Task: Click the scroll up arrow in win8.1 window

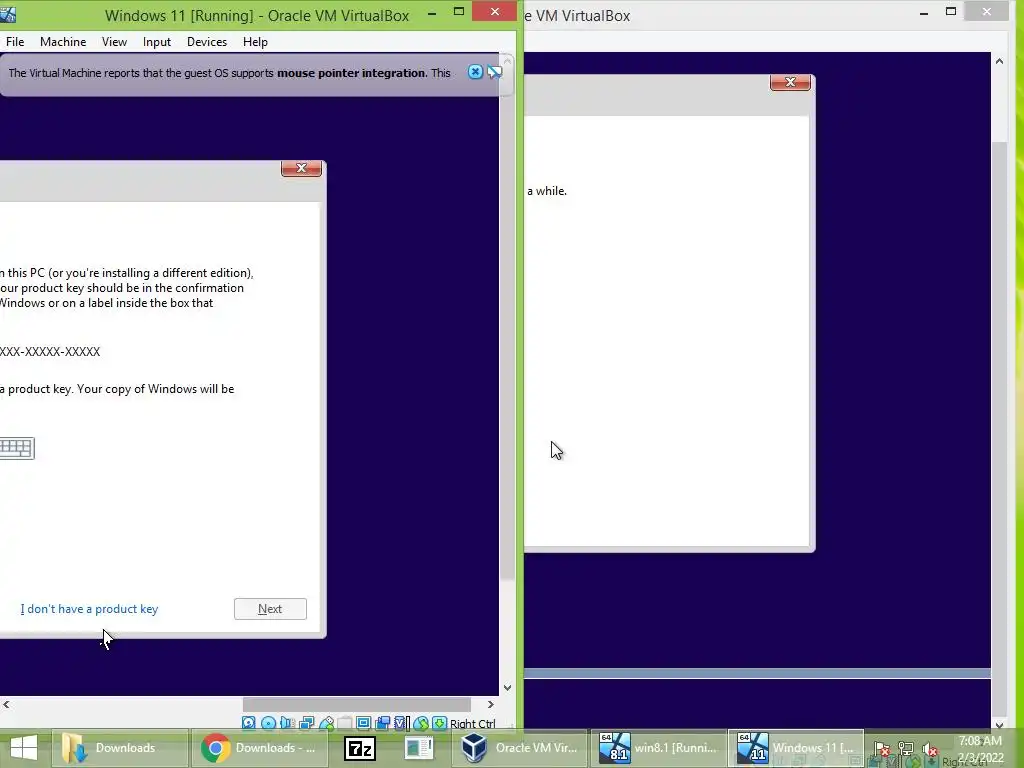Action: 999,61
